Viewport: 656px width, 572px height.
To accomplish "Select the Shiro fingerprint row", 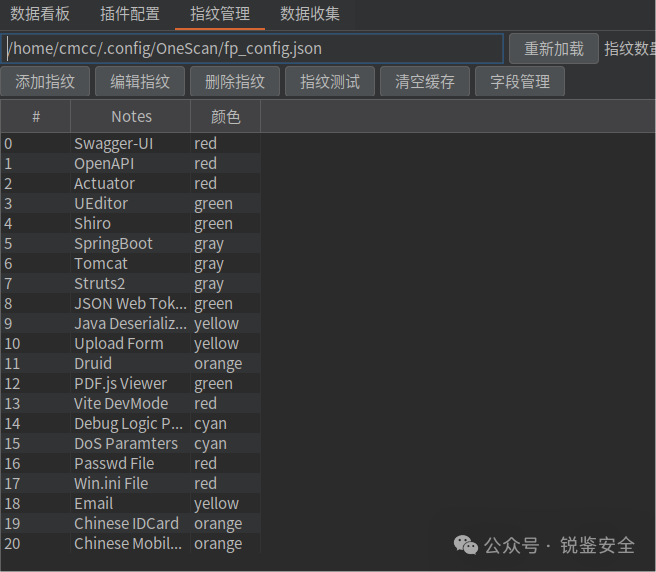I will tap(131, 223).
